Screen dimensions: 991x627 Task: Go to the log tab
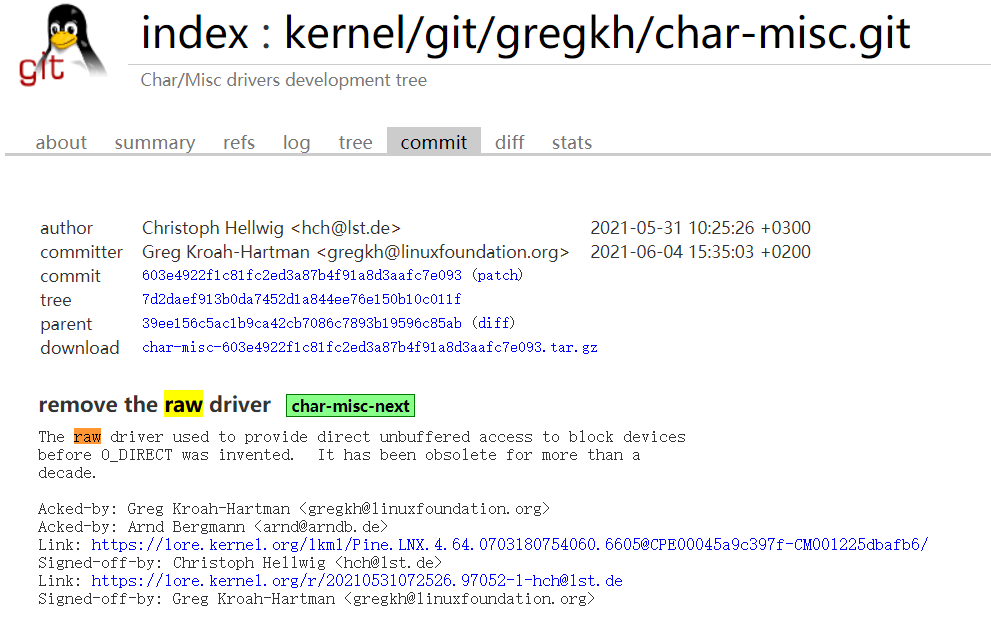[296, 142]
